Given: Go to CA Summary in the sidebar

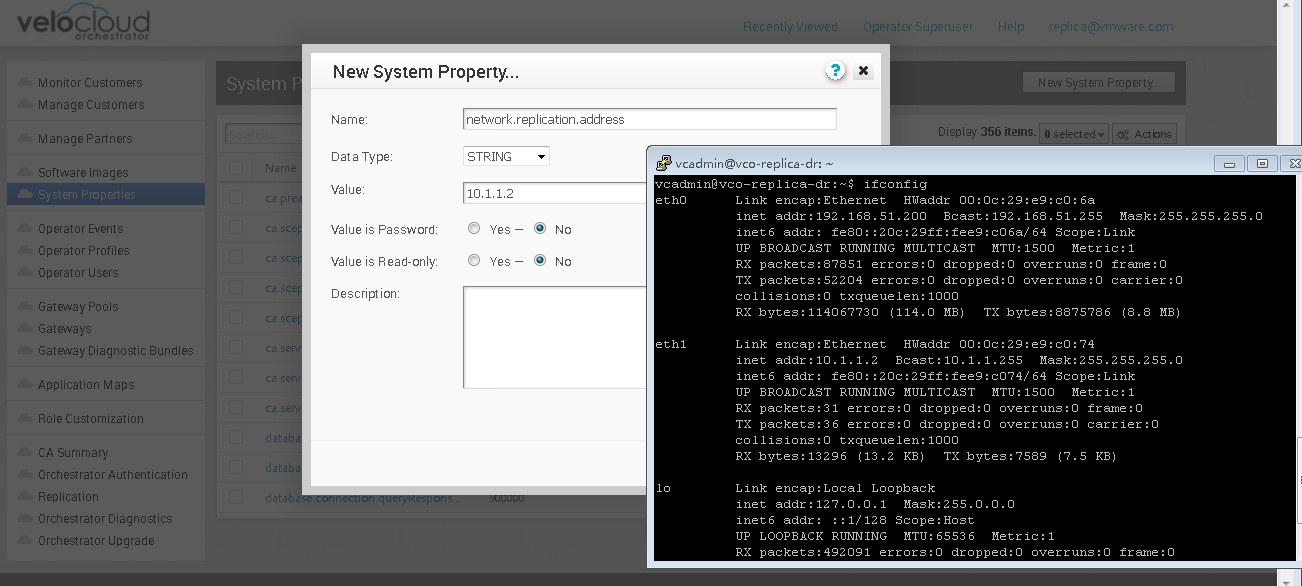Looking at the screenshot, I should tap(73, 452).
